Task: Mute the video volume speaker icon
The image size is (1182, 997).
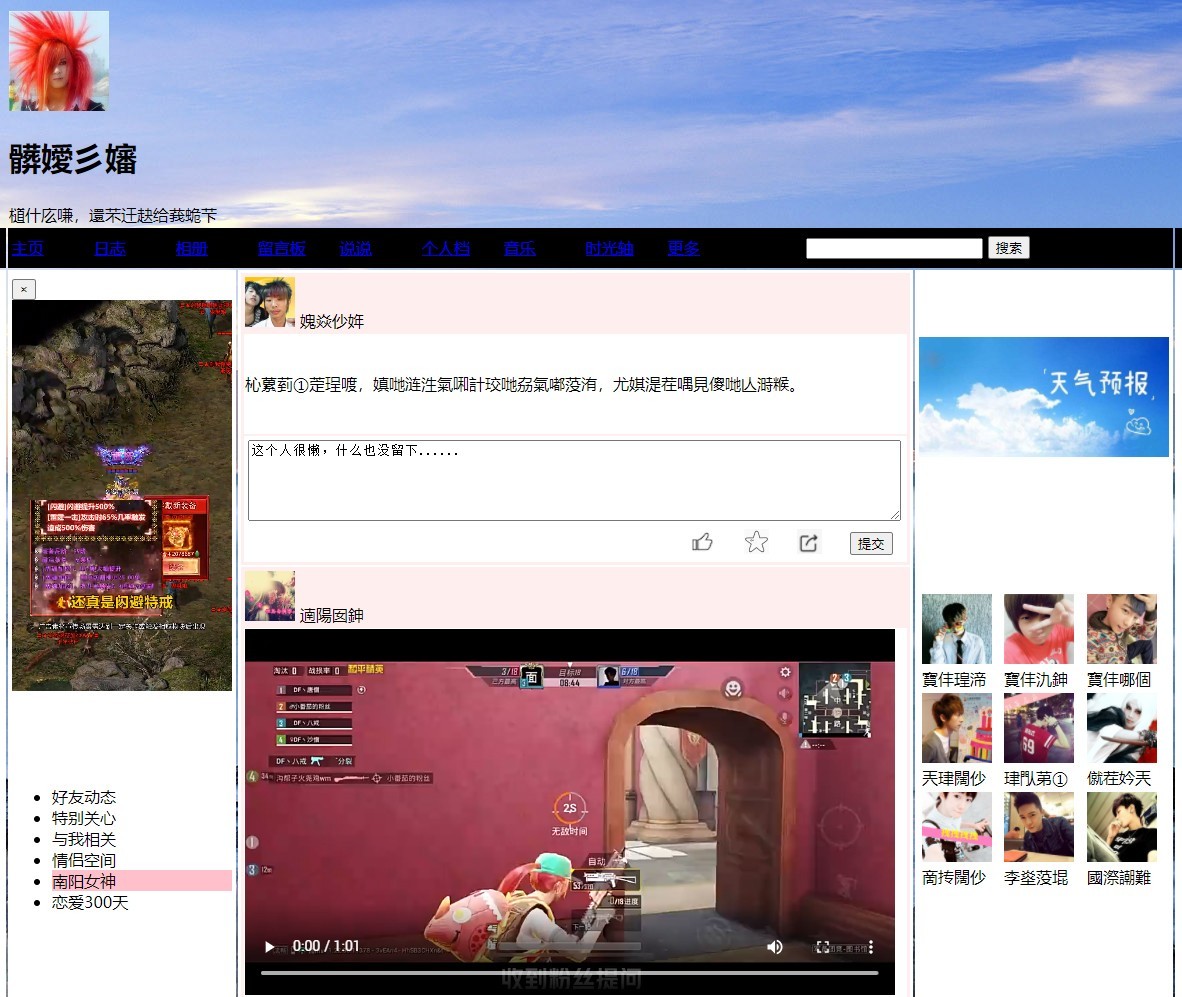Action: 774,947
